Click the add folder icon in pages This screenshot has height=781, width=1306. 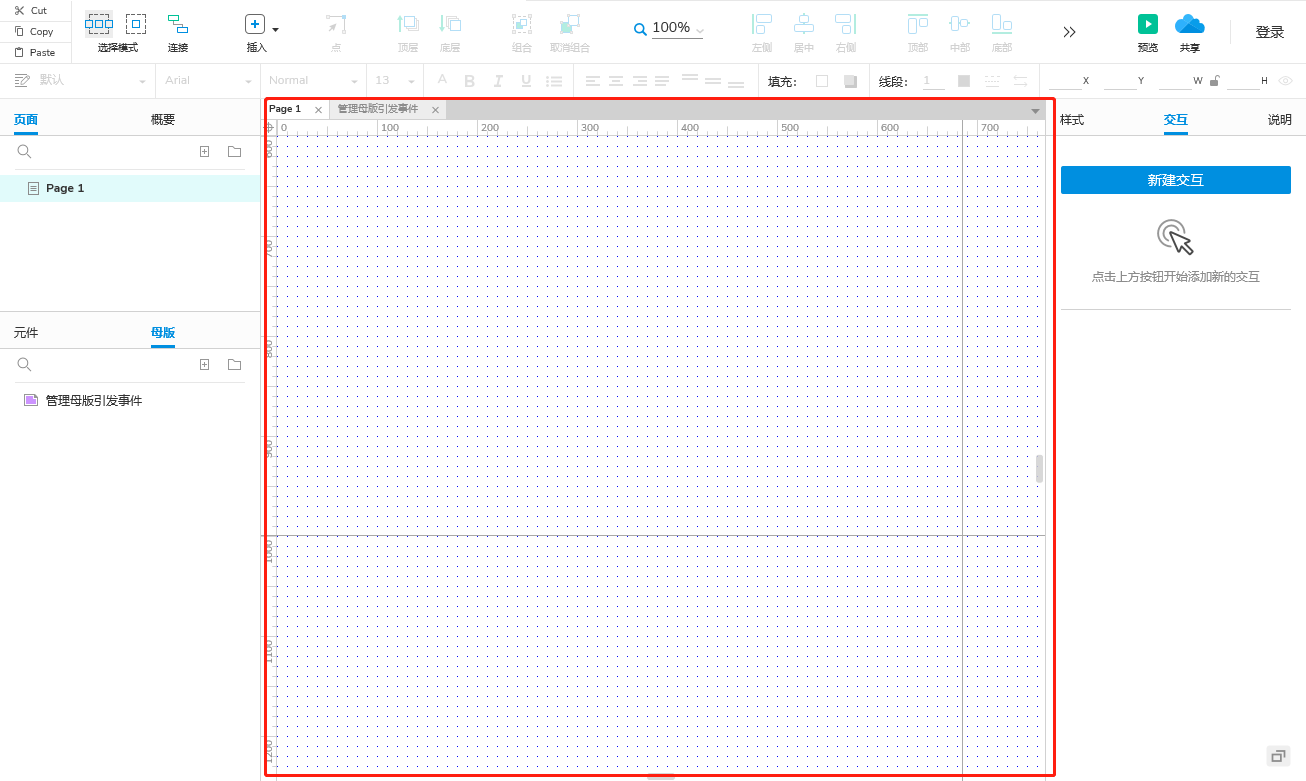(234, 152)
